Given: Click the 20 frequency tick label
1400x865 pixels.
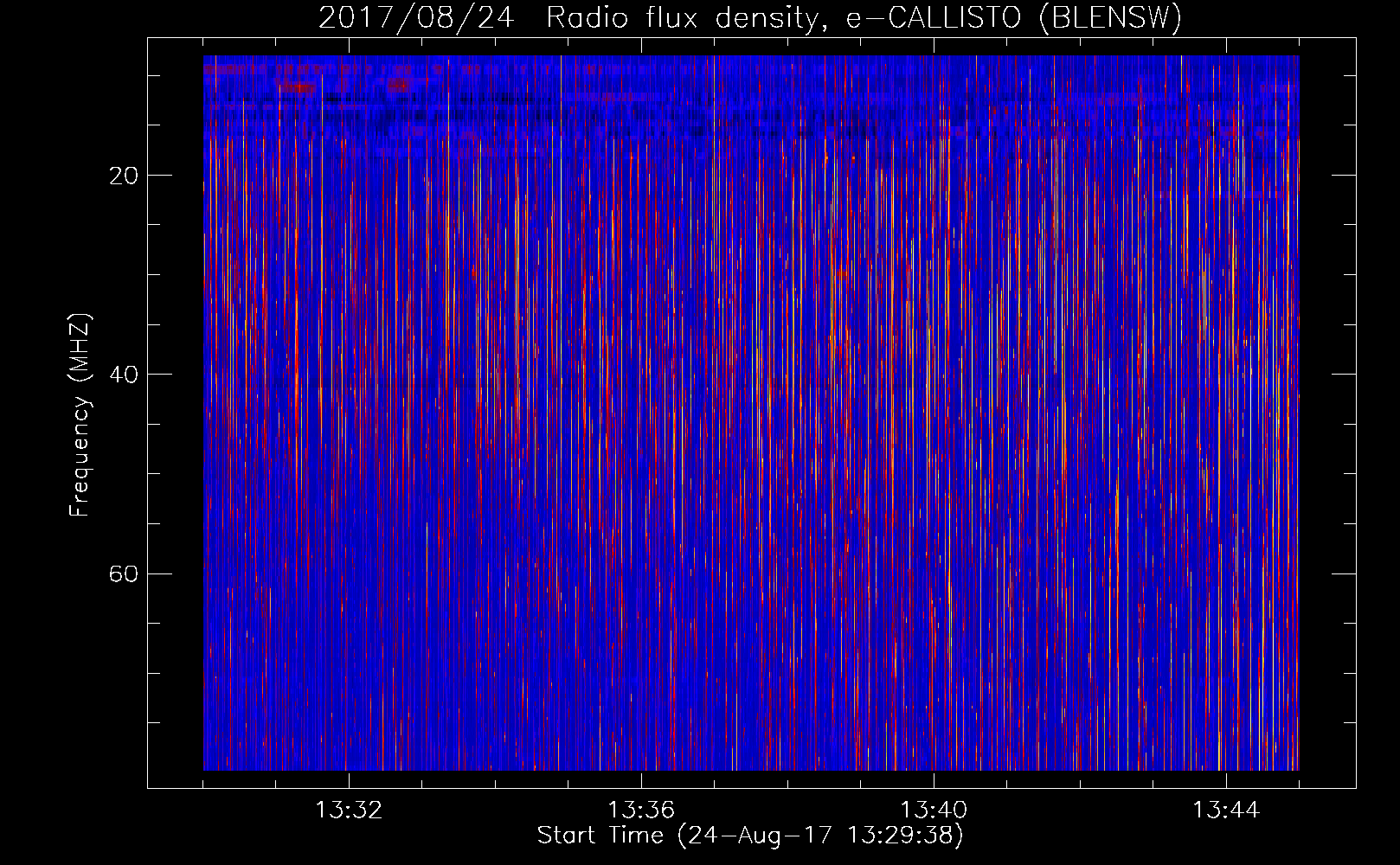Looking at the screenshot, I should point(124,176).
